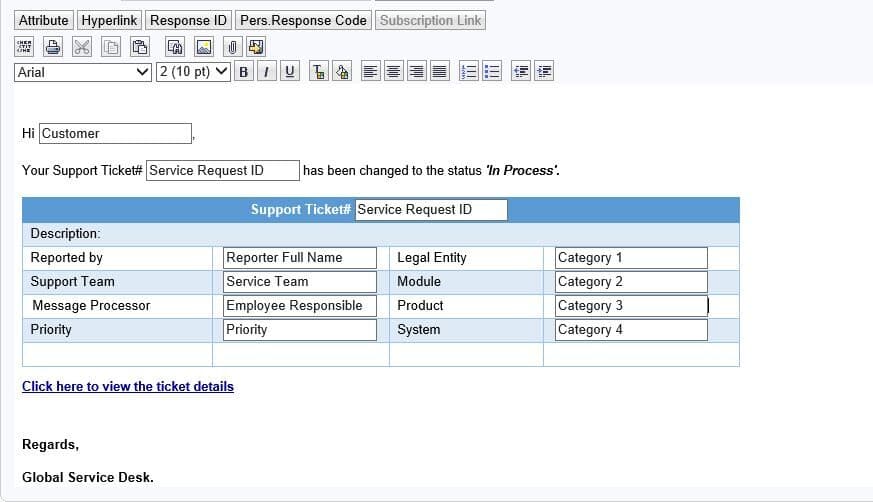873x502 pixels.
Task: Open the text color picker
Action: pos(319,71)
